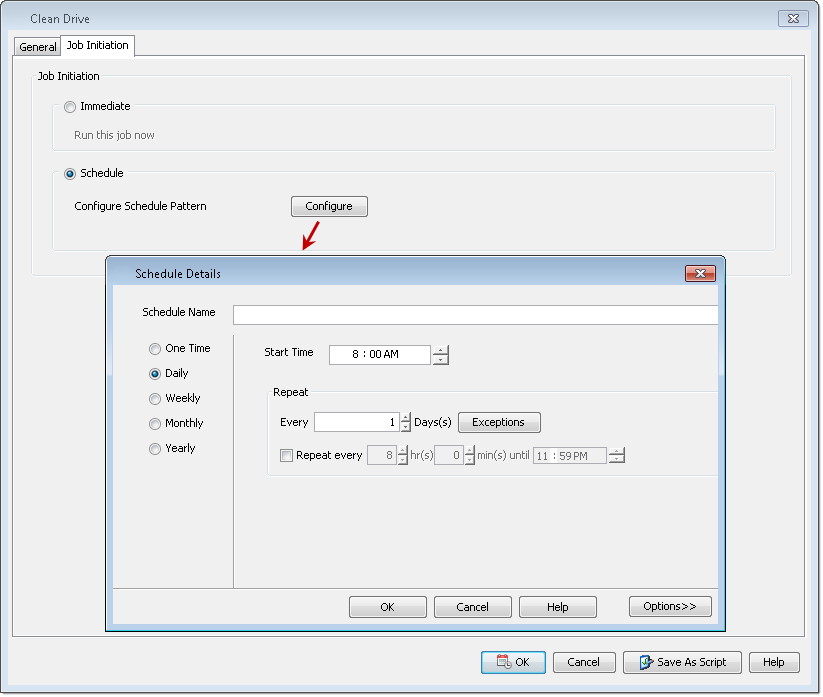Expand additional settings with Options button
The height and width of the screenshot is (697, 823).
click(x=670, y=606)
